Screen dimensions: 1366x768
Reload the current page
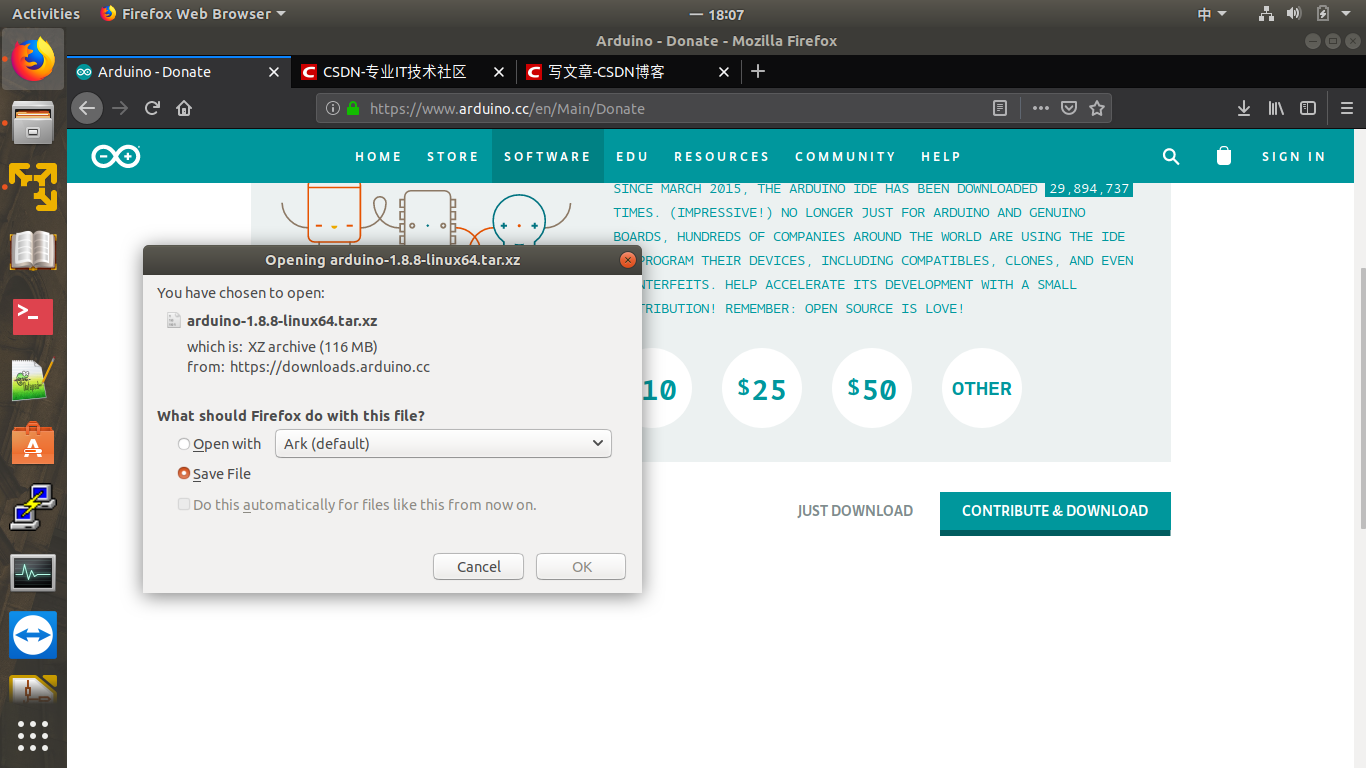coord(152,108)
